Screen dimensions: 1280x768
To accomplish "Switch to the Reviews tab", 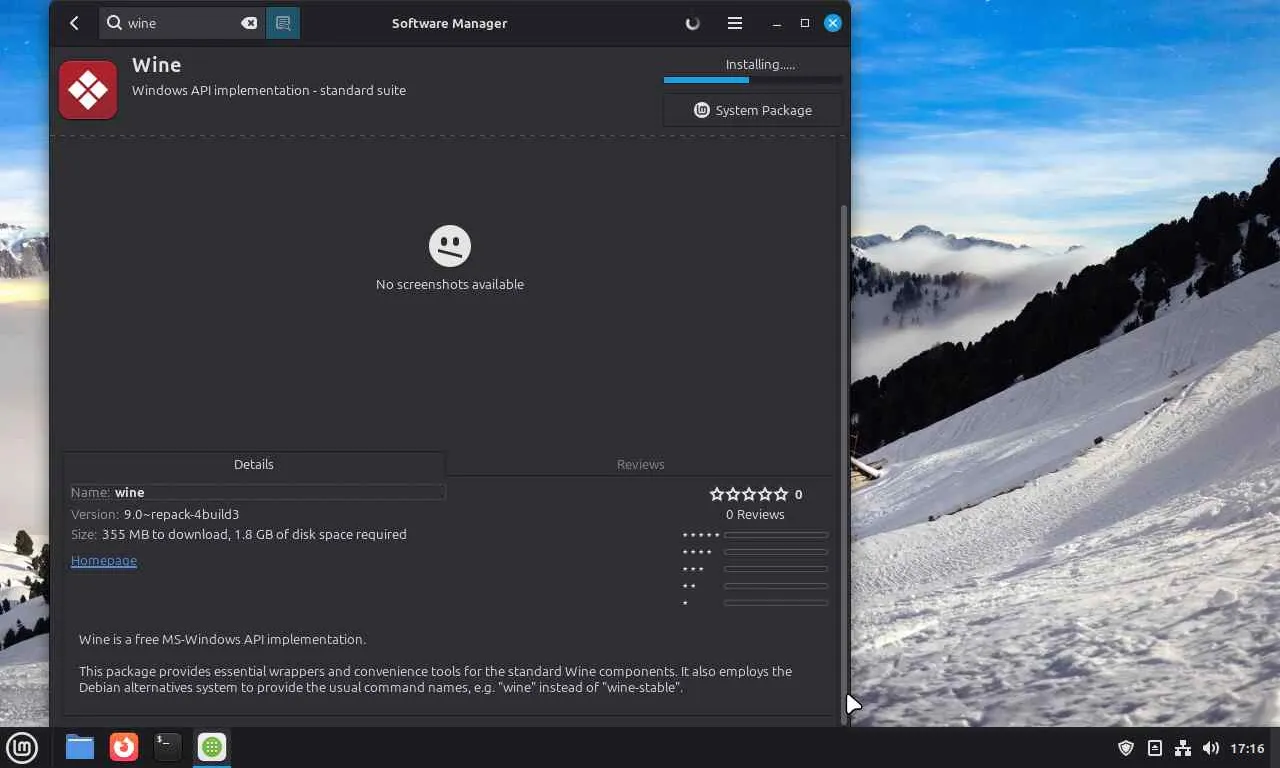I will (x=640, y=464).
